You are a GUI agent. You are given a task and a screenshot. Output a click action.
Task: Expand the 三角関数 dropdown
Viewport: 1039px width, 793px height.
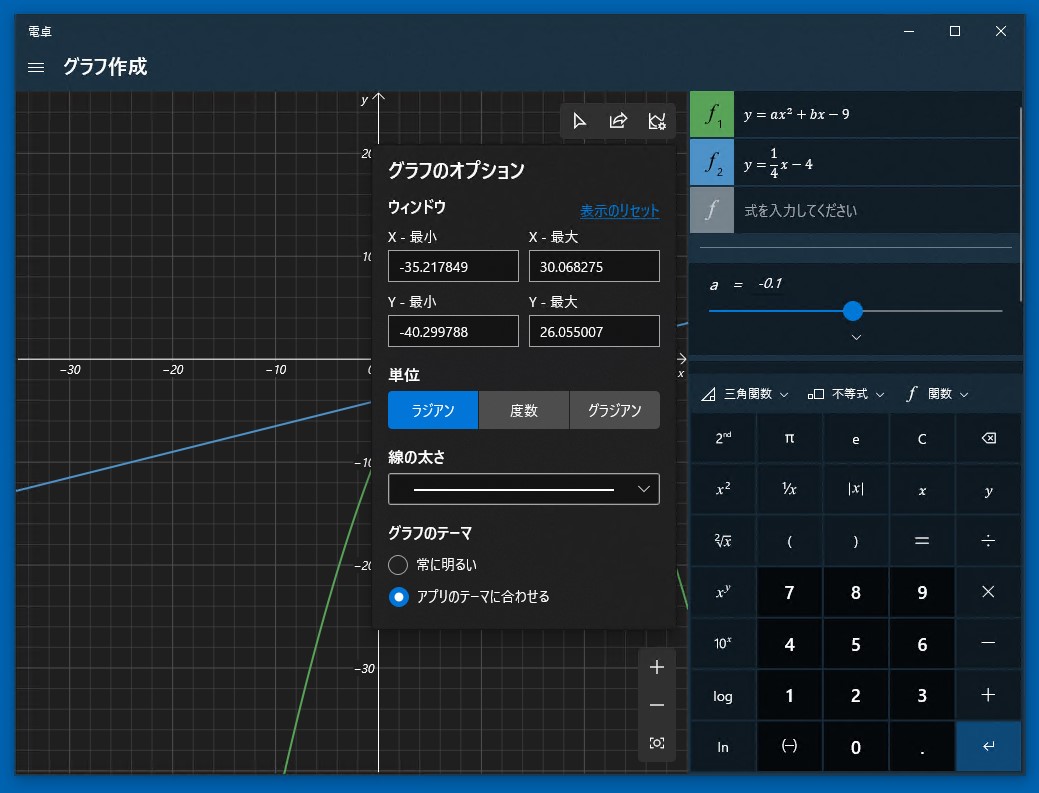(x=745, y=394)
